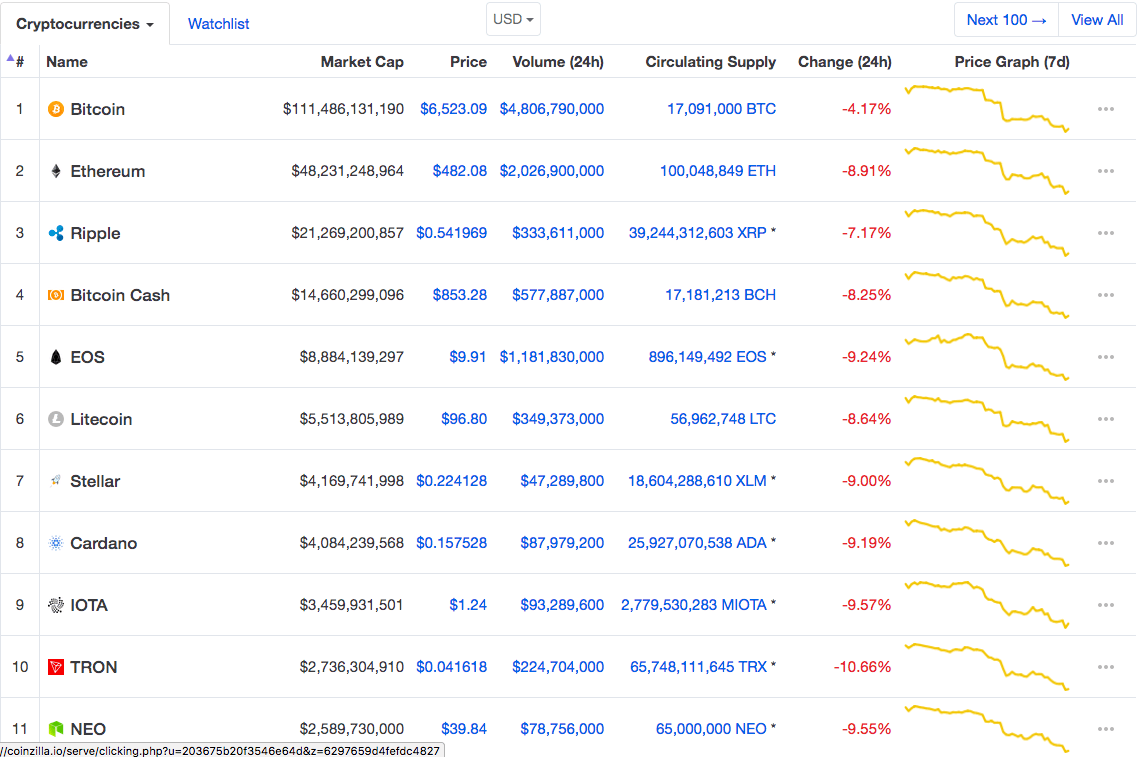1144x757 pixels.
Task: Sort the table by Price column
Action: [468, 62]
